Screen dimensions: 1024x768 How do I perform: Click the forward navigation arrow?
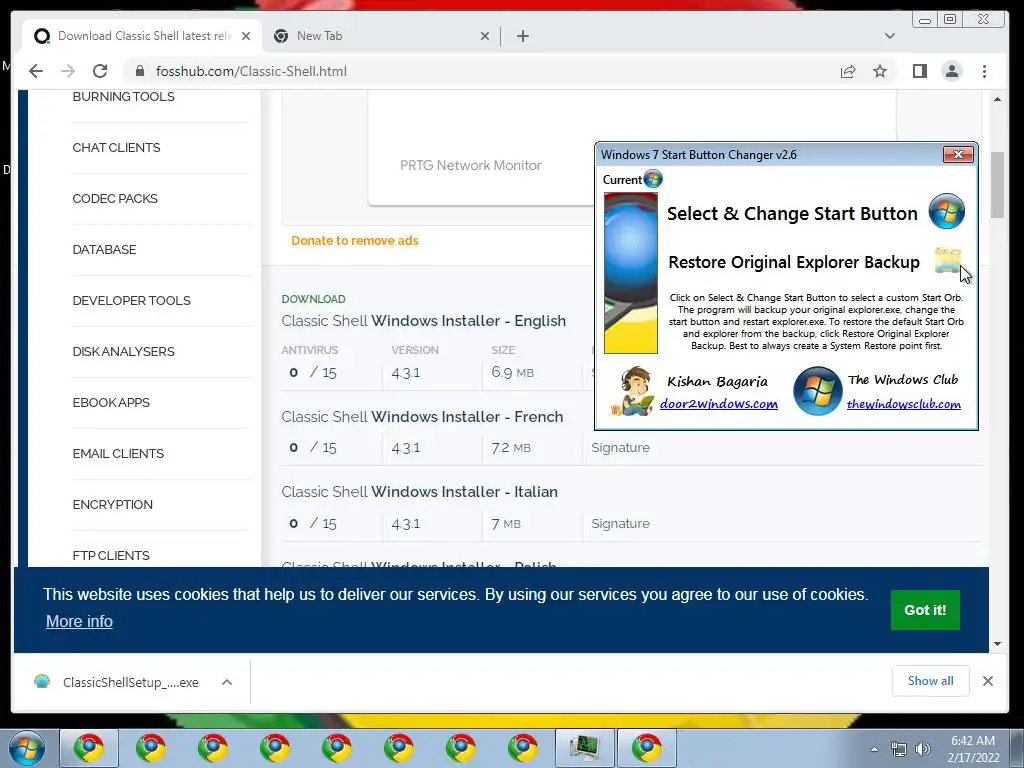[68, 71]
